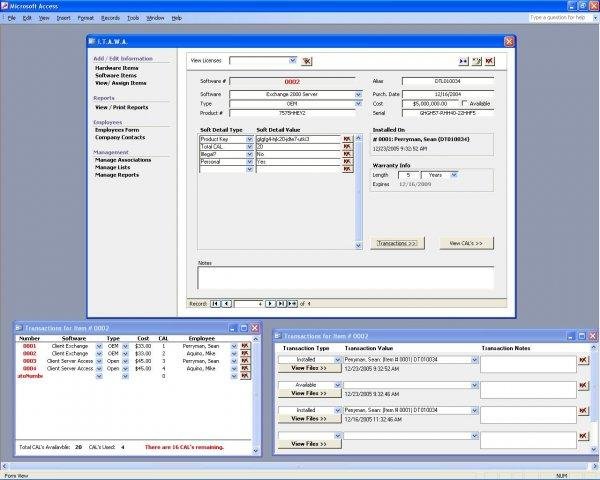Open the Tools menu
This screenshot has height=480, width=600.
pos(133,18)
